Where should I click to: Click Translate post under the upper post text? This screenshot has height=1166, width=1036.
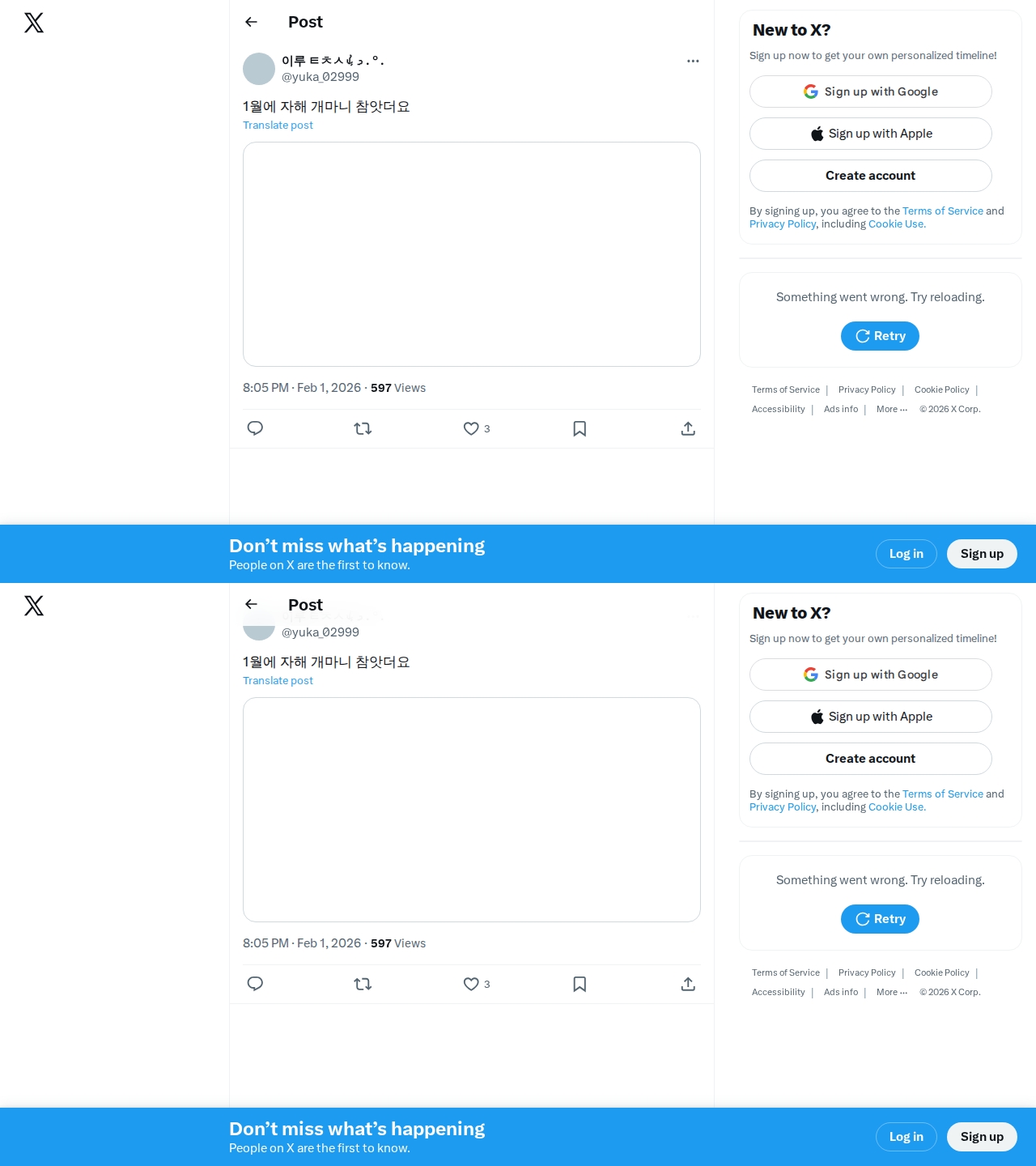278,125
